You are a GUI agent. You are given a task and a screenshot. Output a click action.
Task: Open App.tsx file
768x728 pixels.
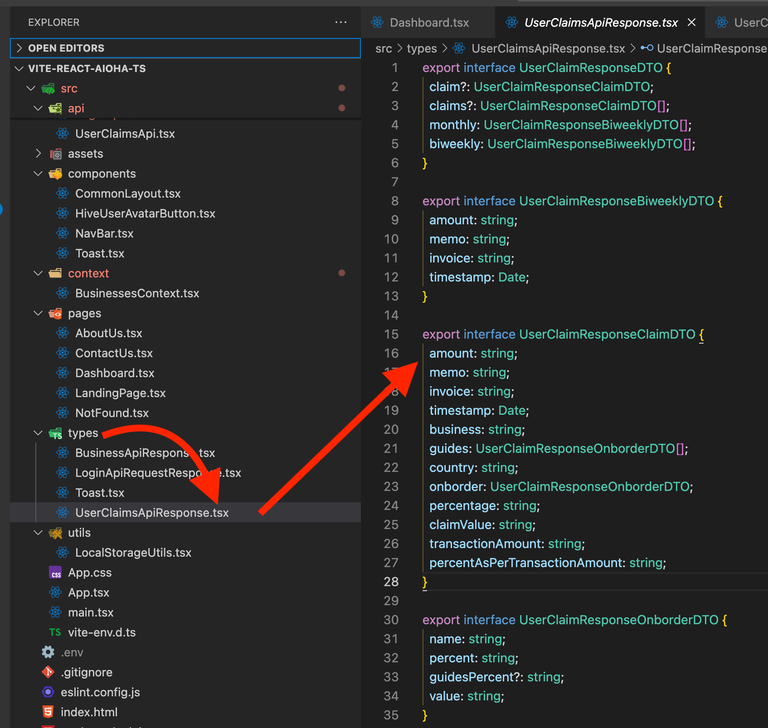(x=89, y=592)
